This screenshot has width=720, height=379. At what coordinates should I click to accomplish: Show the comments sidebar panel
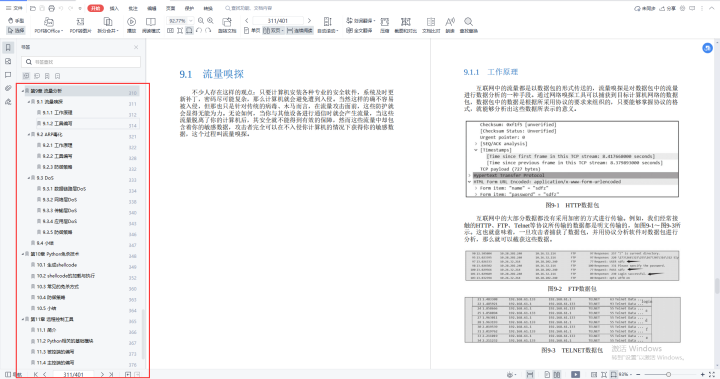(8, 74)
